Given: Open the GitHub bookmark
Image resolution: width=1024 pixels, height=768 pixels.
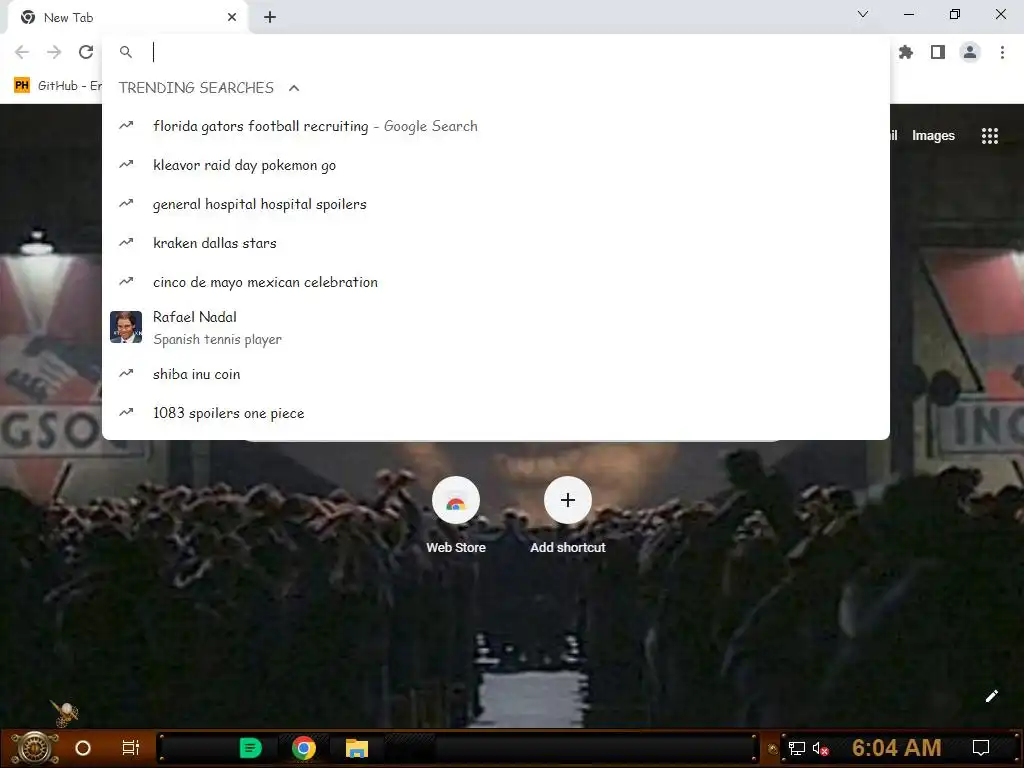Looking at the screenshot, I should tap(57, 86).
